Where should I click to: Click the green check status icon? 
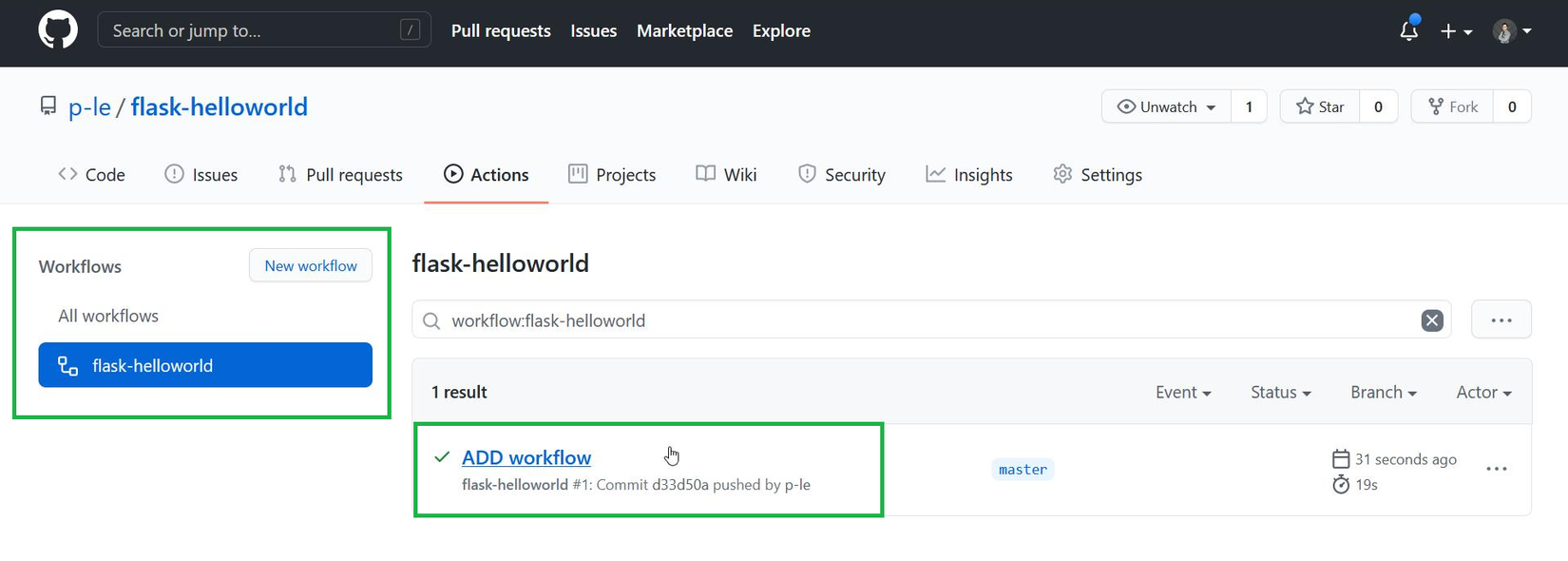coord(442,457)
